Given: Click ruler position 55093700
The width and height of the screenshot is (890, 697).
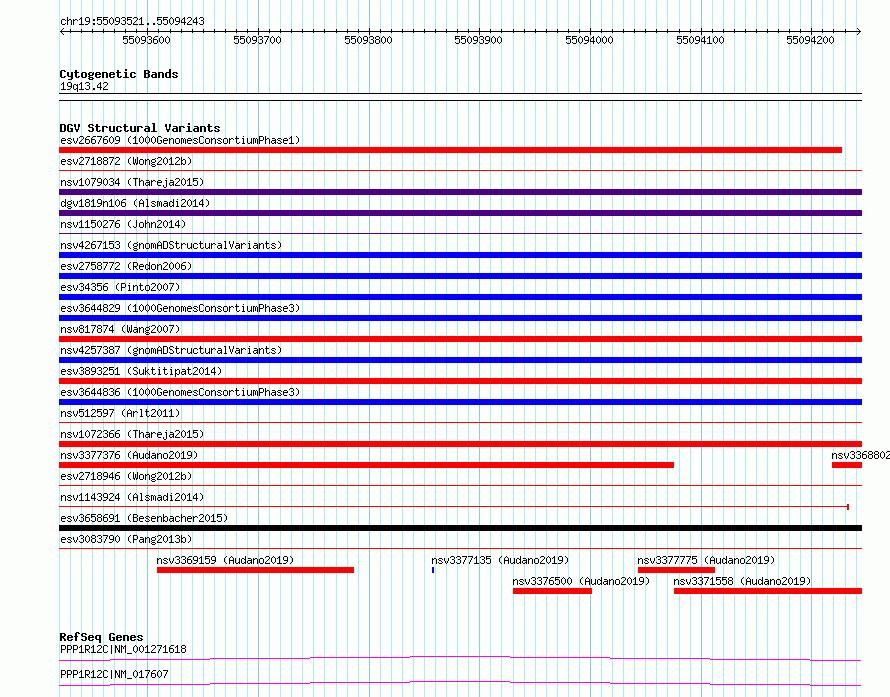Looking at the screenshot, I should point(257,40).
